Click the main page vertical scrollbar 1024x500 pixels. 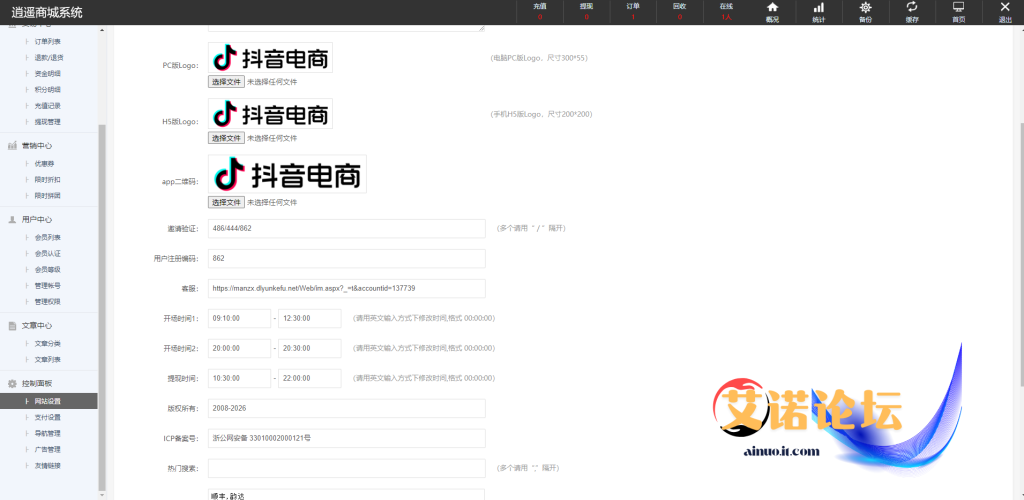click(1021, 255)
